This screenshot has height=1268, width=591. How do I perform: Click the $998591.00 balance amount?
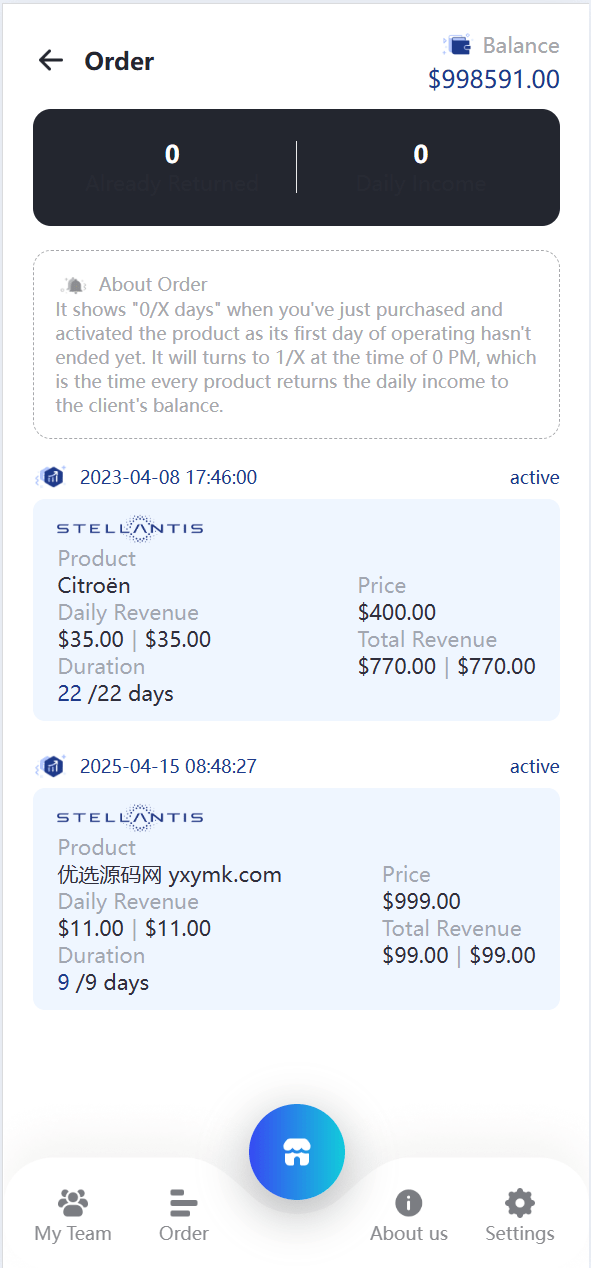[x=494, y=79]
